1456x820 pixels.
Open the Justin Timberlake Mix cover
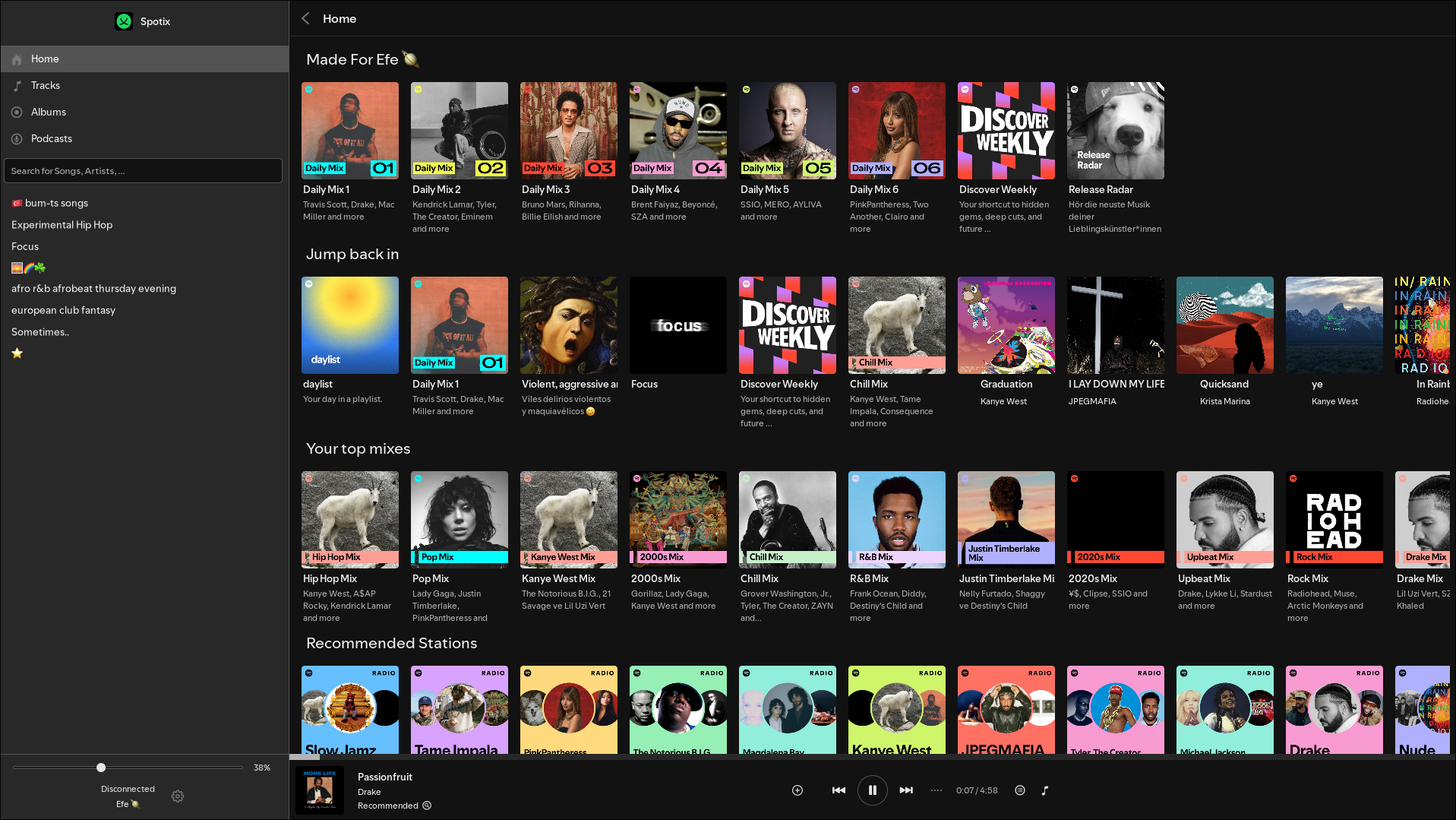pyautogui.click(x=1006, y=520)
